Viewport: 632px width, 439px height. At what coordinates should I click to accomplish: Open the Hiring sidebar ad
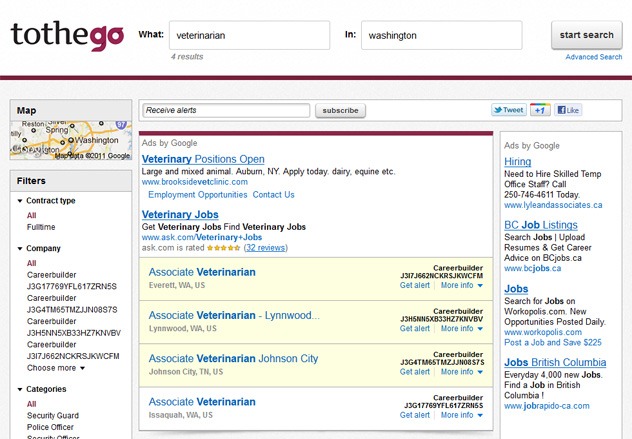pyautogui.click(x=518, y=162)
